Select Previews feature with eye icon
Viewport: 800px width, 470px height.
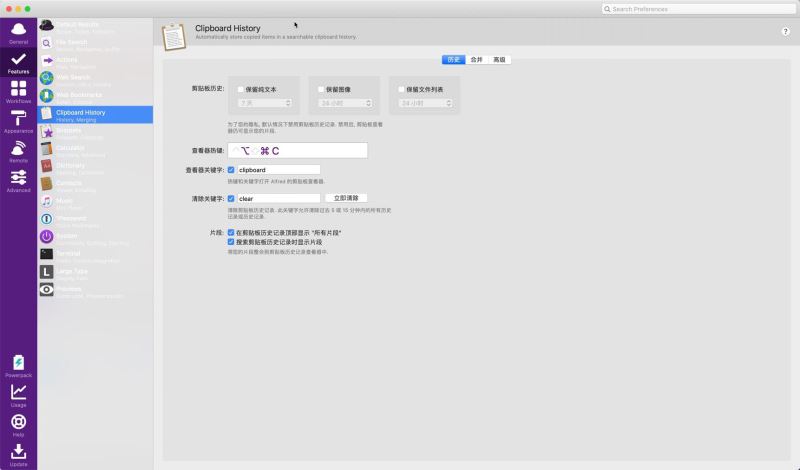[x=95, y=291]
